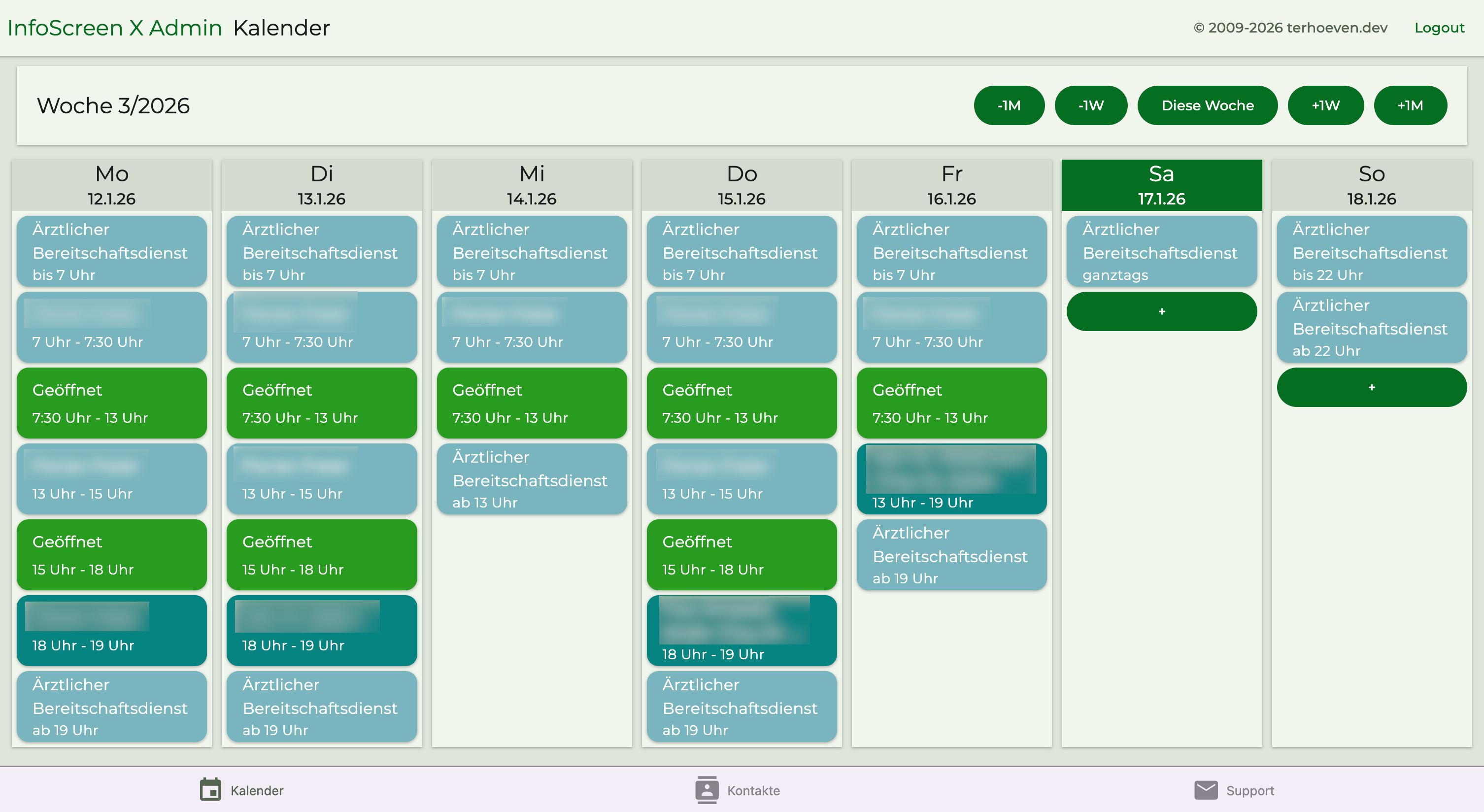Select the highlighted Sa 17.1.26 column header

click(x=1161, y=184)
